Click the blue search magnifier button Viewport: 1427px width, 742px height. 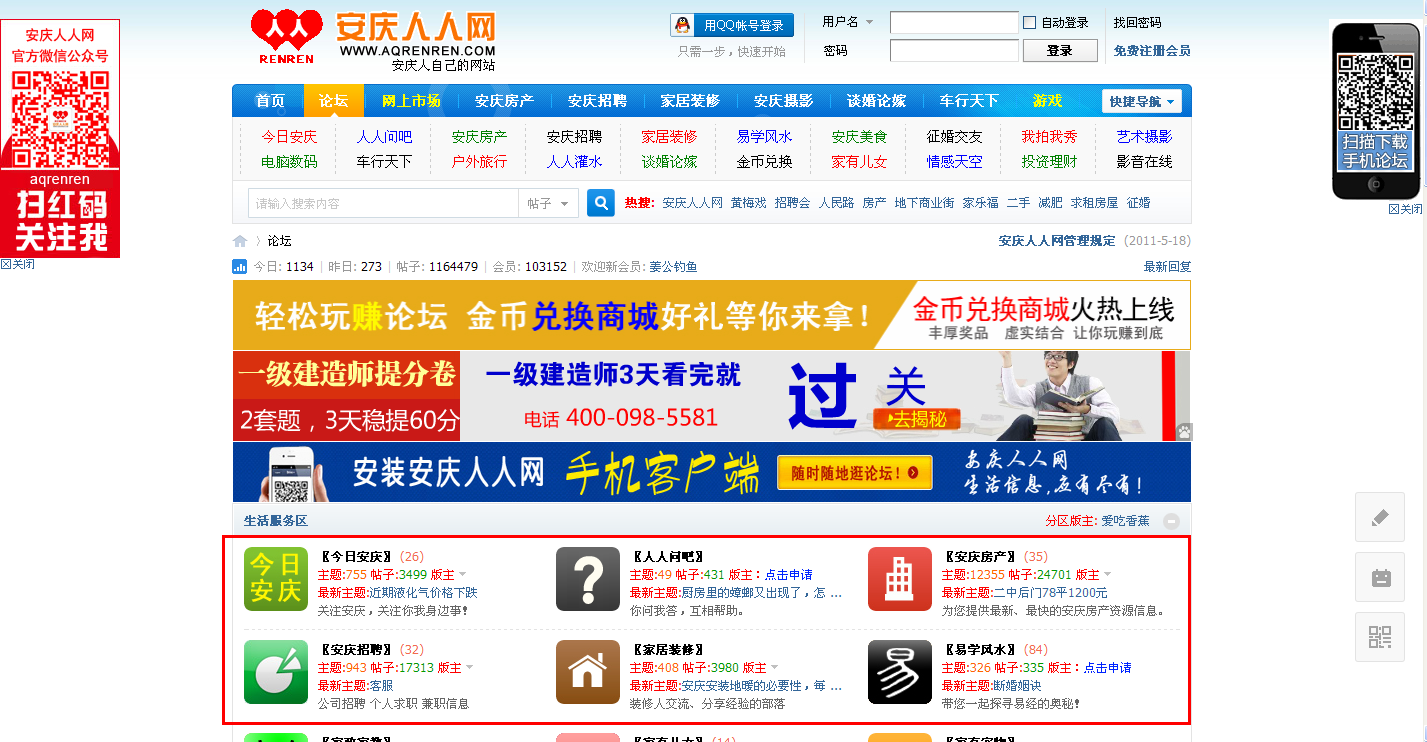click(x=601, y=203)
